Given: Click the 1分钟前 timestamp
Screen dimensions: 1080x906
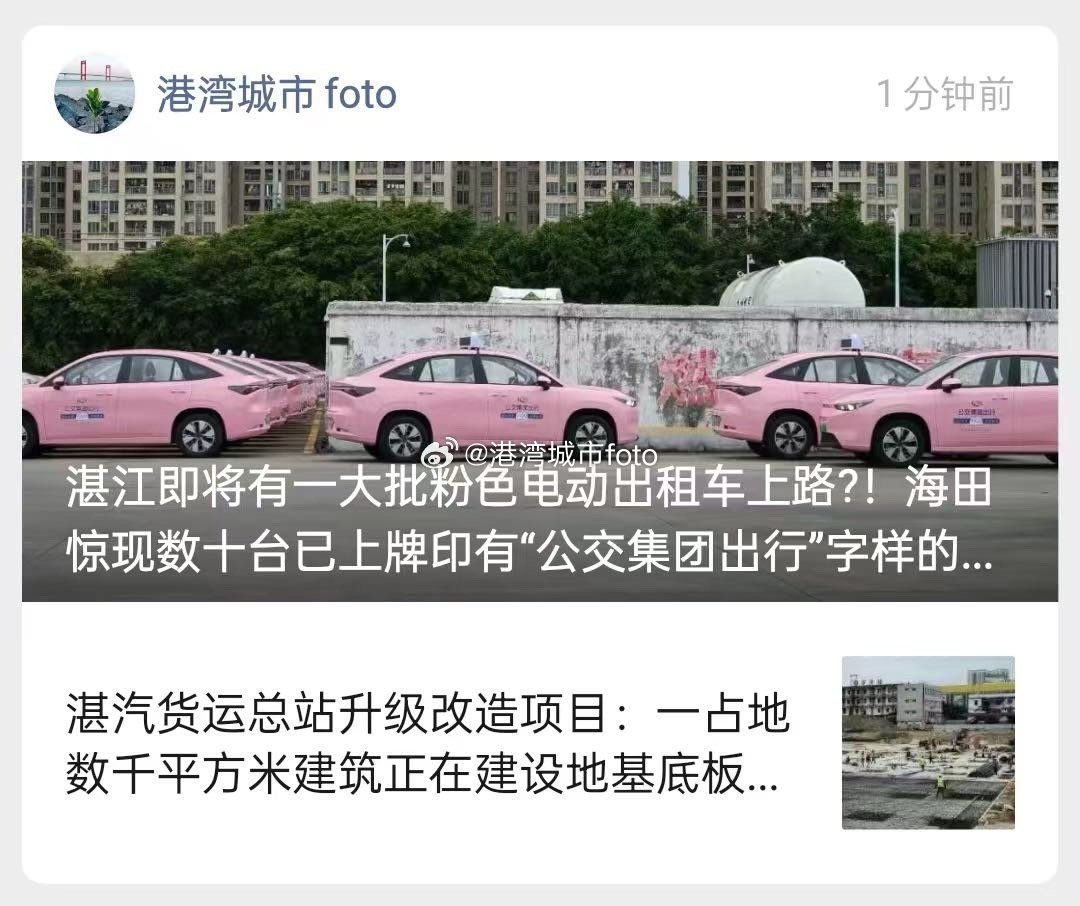Looking at the screenshot, I should point(944,94).
